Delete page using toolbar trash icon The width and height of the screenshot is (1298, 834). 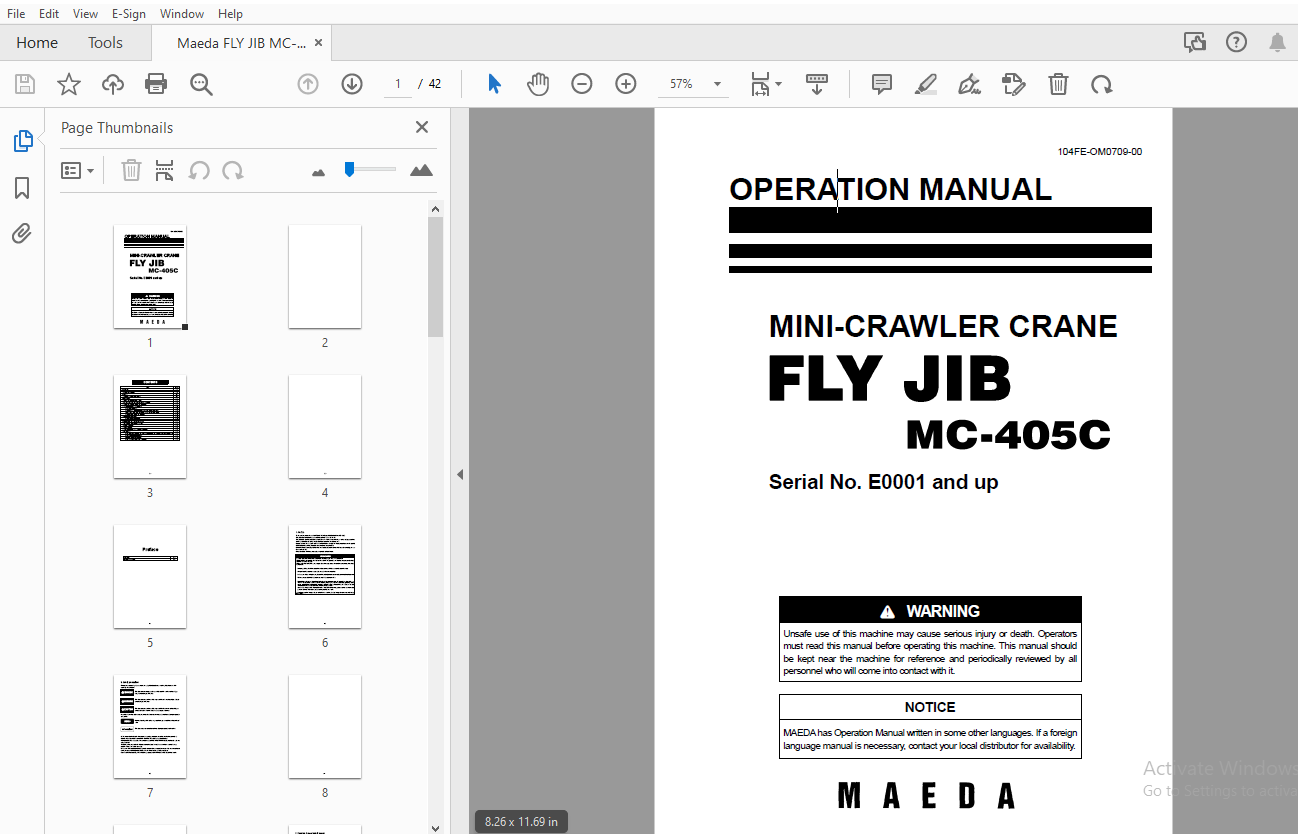pos(1058,84)
